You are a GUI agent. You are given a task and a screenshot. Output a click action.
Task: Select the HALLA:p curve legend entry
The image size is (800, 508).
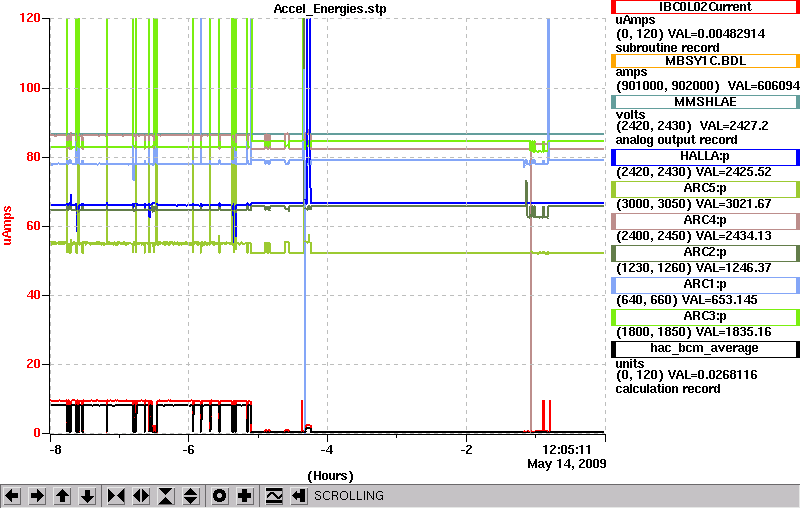click(x=705, y=157)
